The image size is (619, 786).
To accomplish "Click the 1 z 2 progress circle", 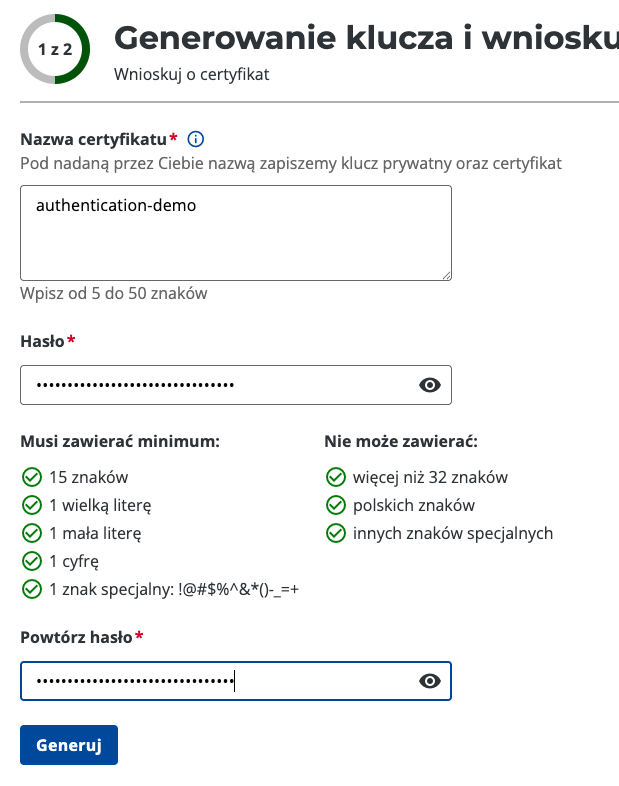I will coord(54,49).
